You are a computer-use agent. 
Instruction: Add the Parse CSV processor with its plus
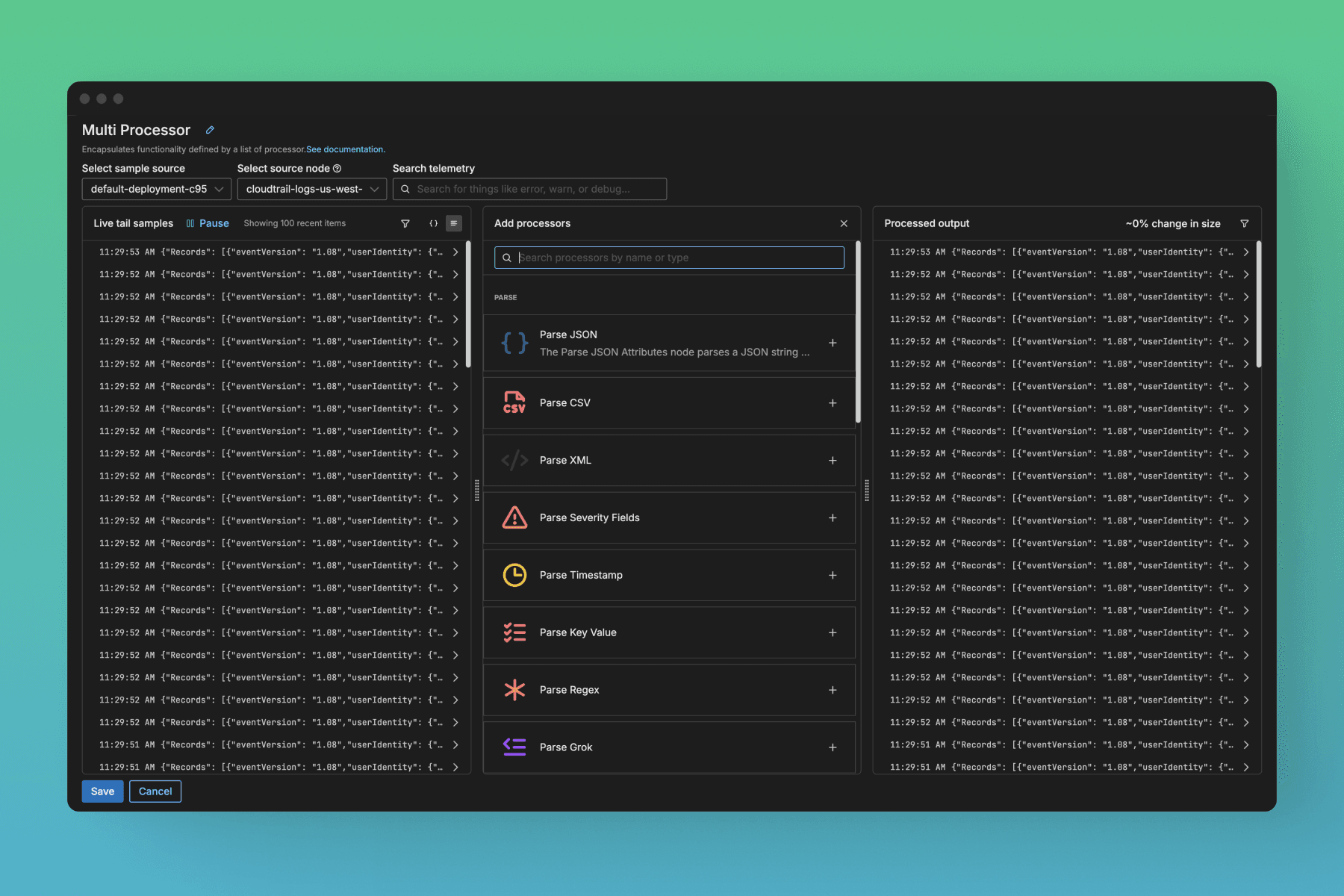click(833, 403)
